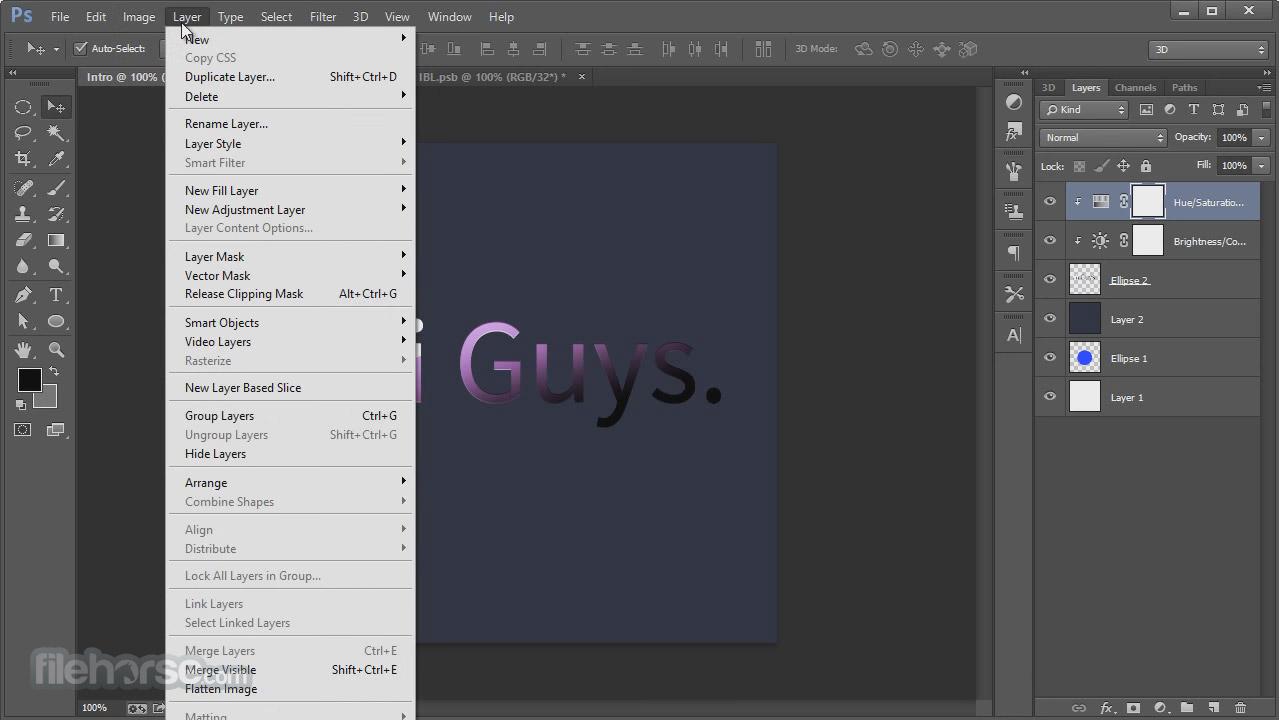1279x720 pixels.
Task: Open the Fill slider dropdown arrow
Action: pos(1261,166)
